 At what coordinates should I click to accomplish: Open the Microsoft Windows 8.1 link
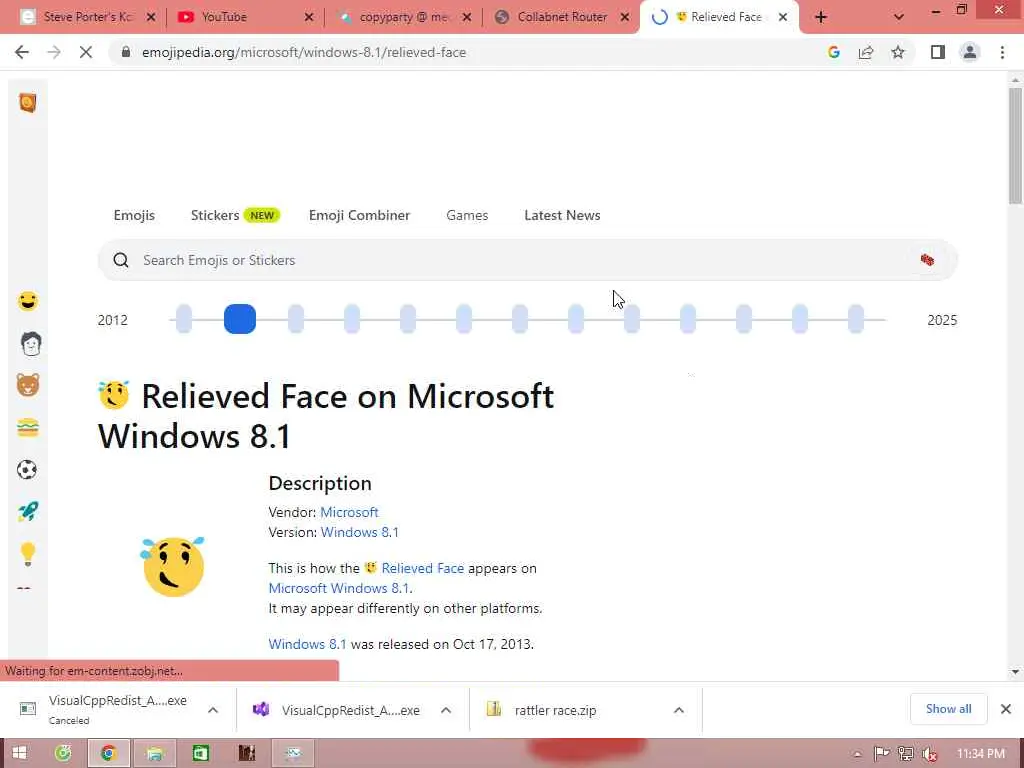(340, 588)
